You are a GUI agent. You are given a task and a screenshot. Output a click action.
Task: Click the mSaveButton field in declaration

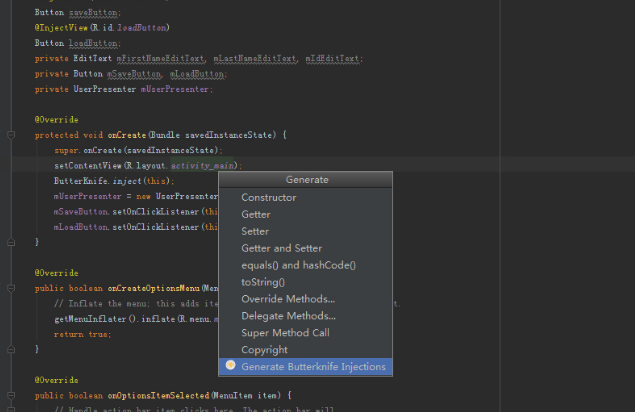tap(134, 74)
